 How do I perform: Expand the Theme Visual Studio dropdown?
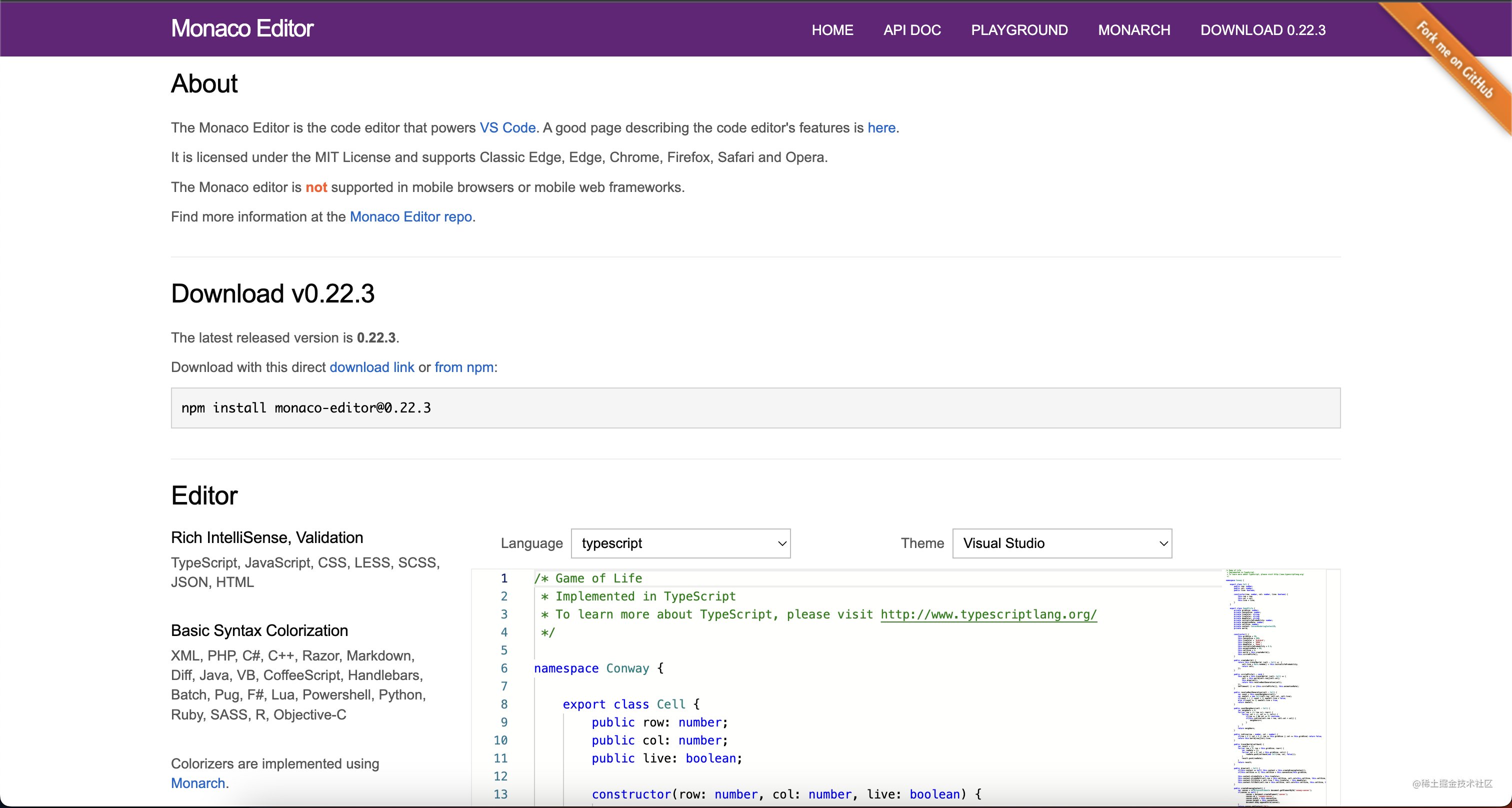pyautogui.click(x=1061, y=543)
